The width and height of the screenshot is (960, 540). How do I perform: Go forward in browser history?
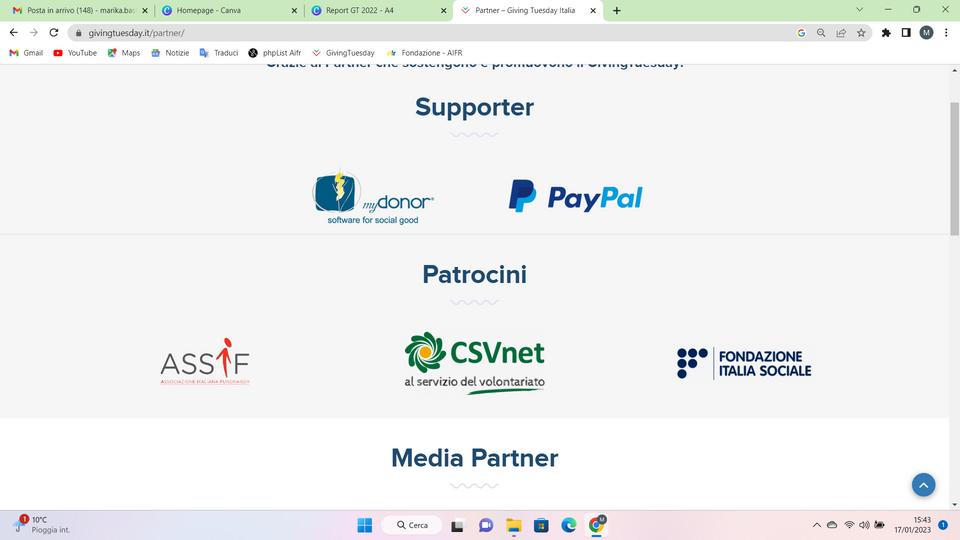click(x=34, y=32)
